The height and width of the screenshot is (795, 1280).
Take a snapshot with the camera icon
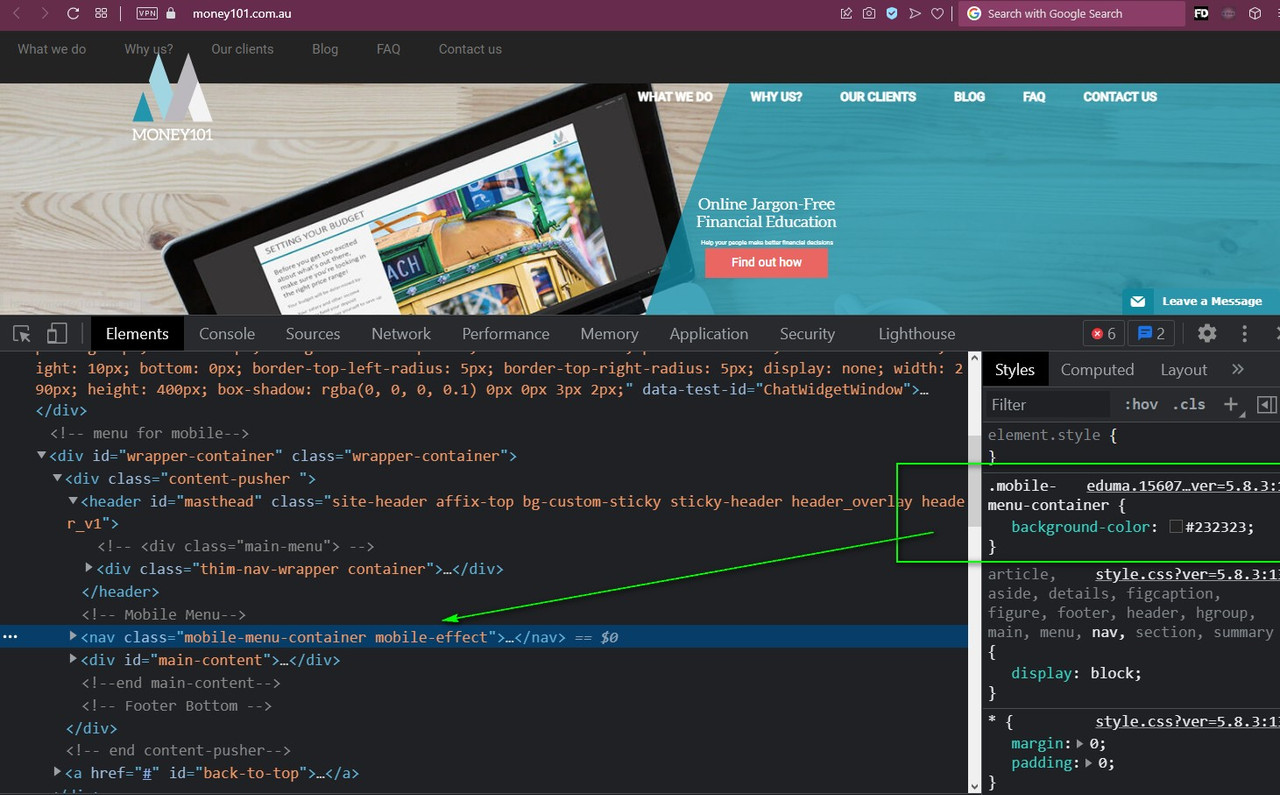(869, 14)
